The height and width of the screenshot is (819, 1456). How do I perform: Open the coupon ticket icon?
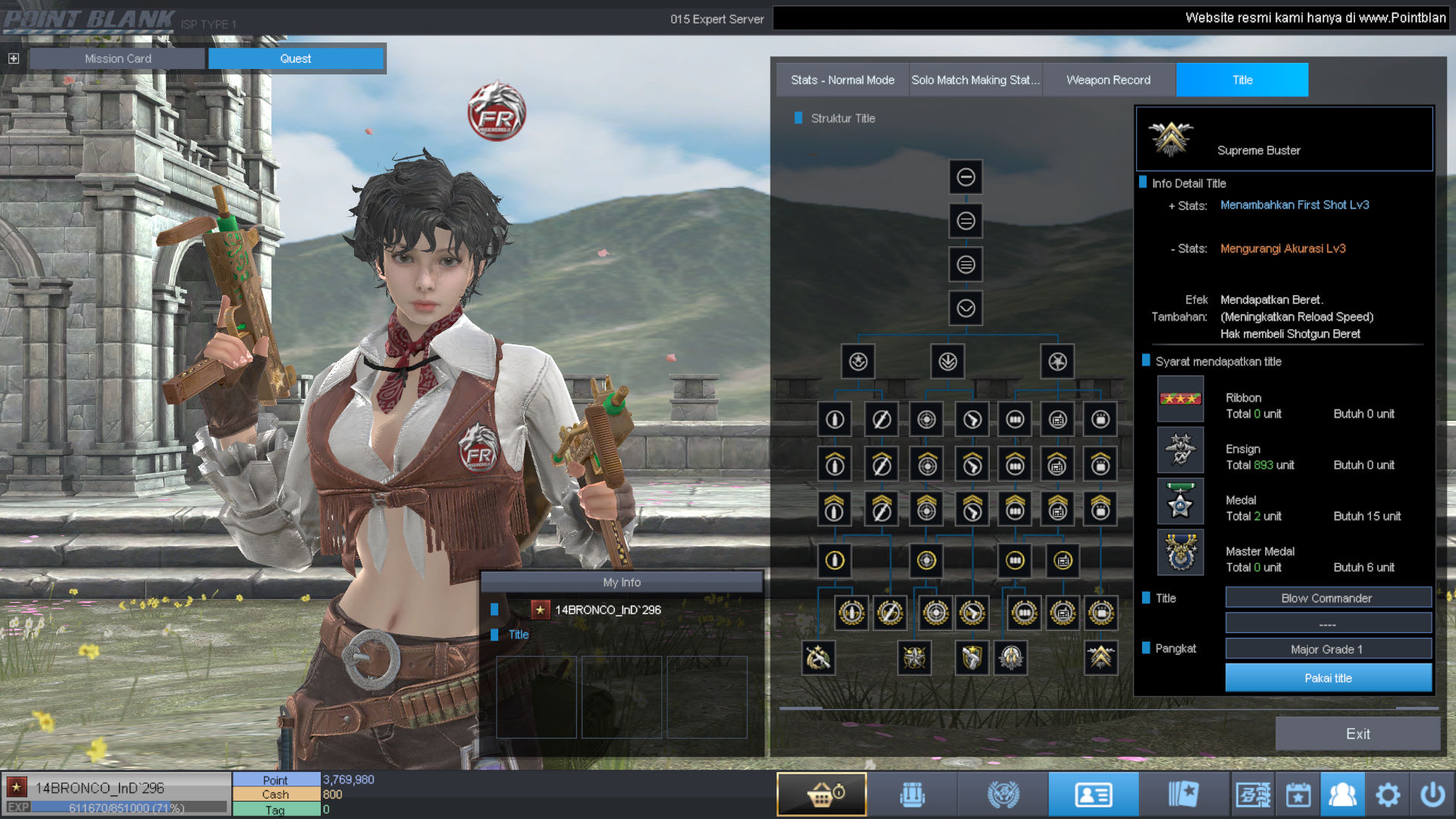click(x=1253, y=794)
